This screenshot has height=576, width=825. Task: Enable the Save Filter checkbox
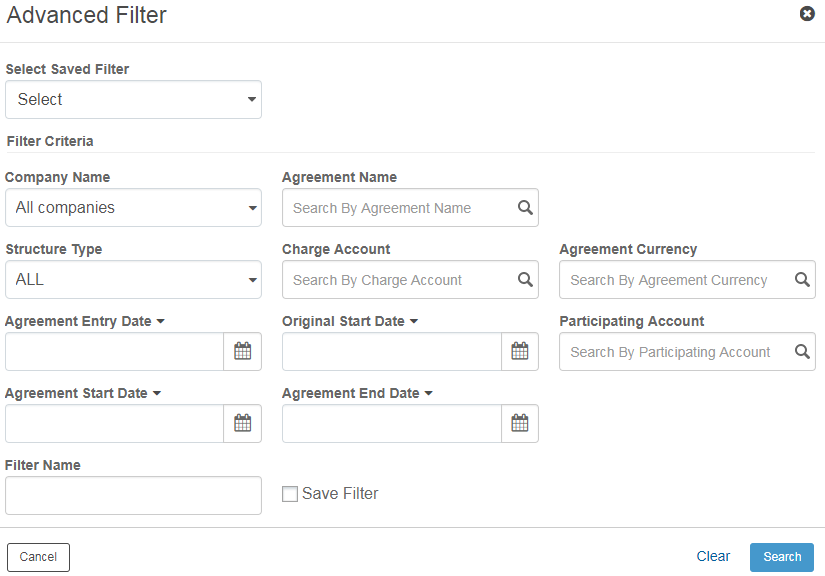[x=289, y=493]
